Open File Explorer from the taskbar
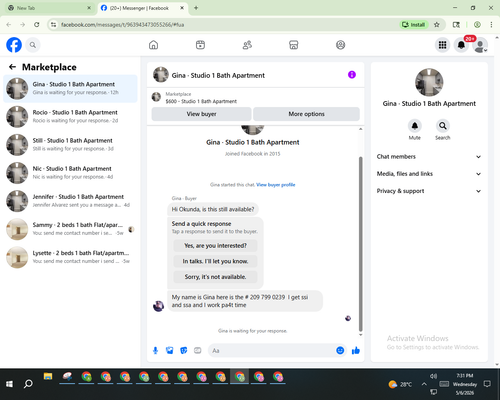 pos(48,377)
